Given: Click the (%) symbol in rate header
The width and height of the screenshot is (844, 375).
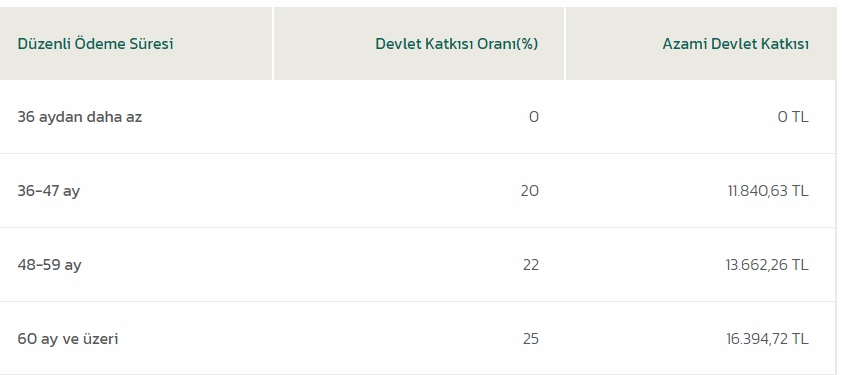Looking at the screenshot, I should tap(527, 44).
